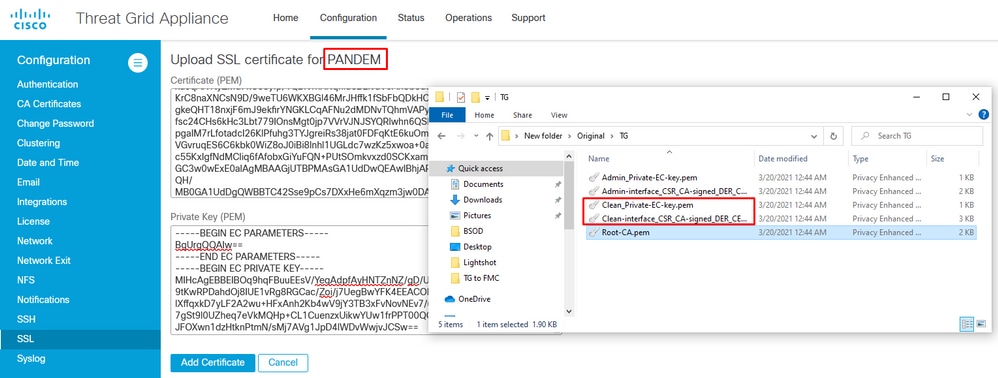Open Explorer File menu
Image resolution: width=998 pixels, height=378 pixels.
447,115
